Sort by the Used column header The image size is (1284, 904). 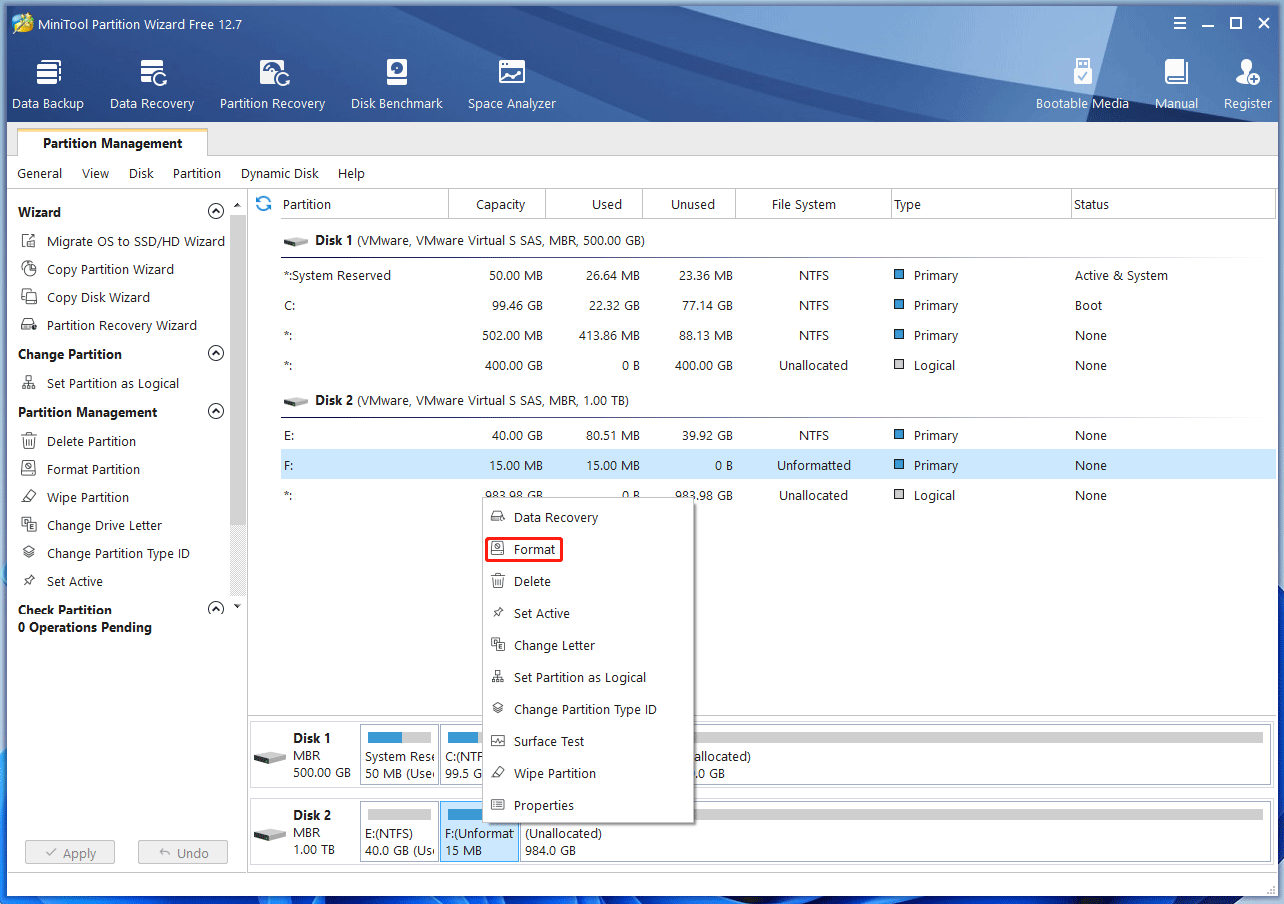595,204
